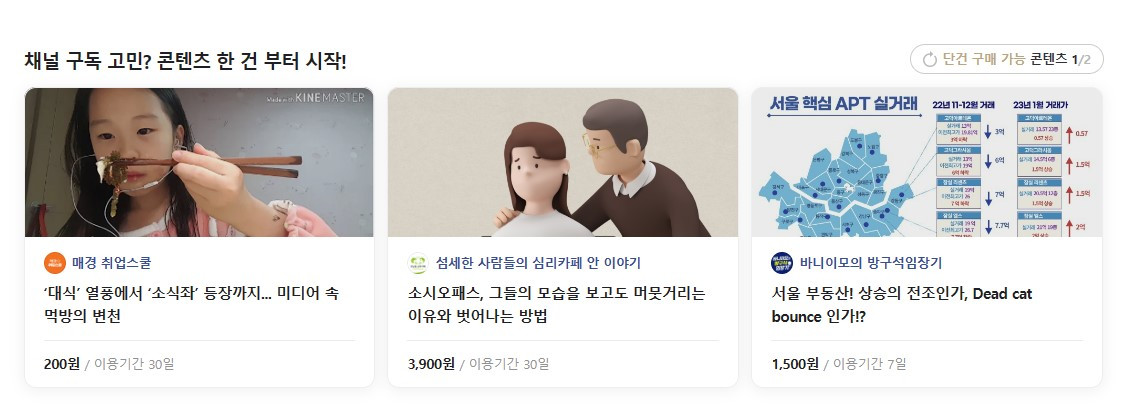Screen dimensions: 1125x417
Task: Open the 서울 핵심 APT 실거래 map thumbnail
Action: point(927,162)
